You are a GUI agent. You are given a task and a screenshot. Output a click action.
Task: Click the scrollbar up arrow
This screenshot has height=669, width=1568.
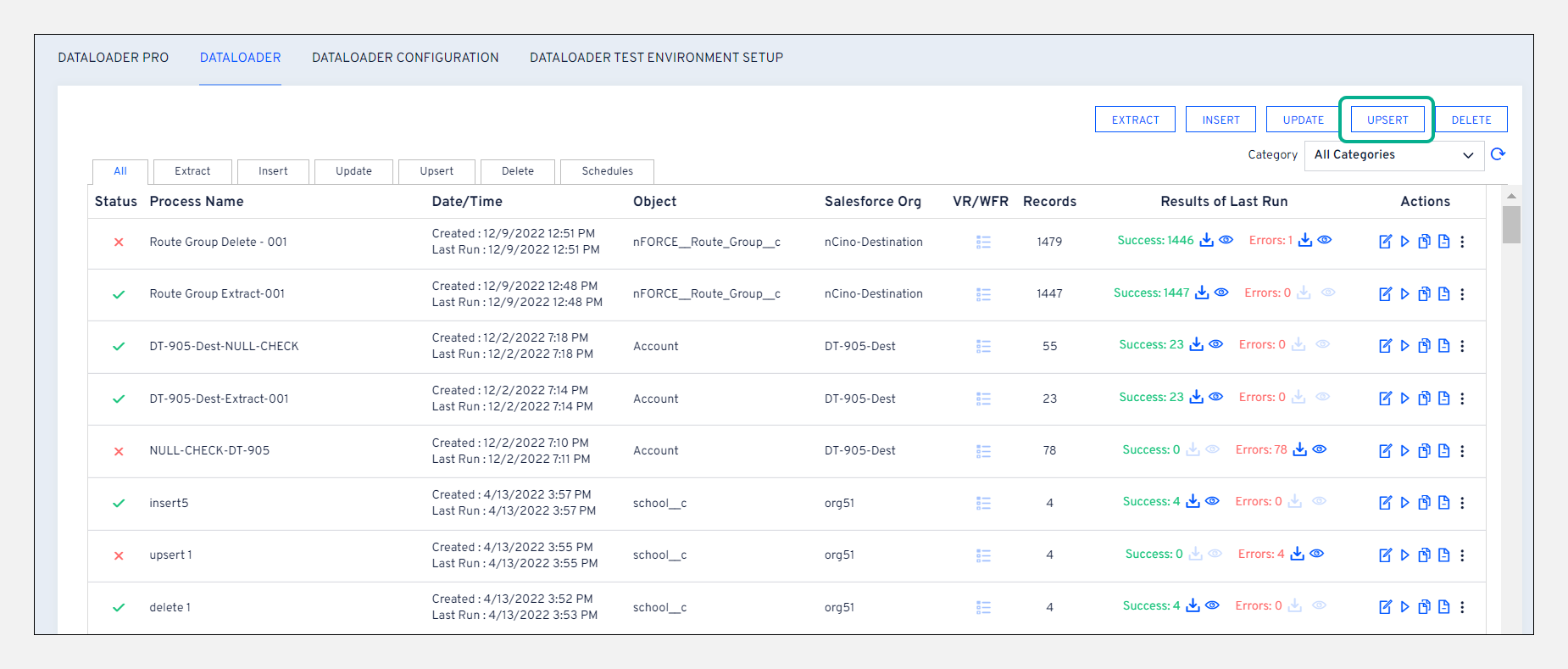(1511, 196)
